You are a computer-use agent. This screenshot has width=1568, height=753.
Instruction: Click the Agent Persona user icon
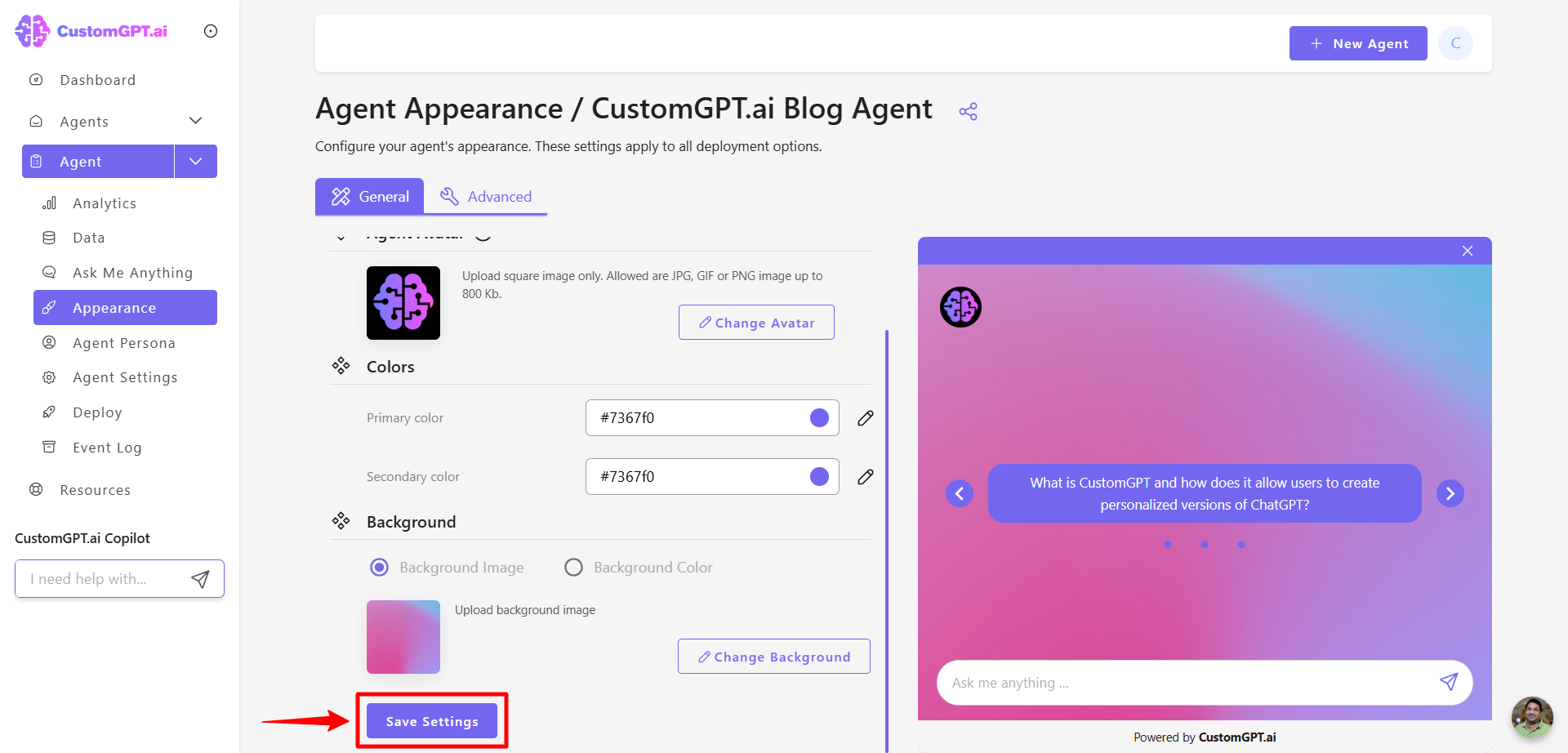[x=49, y=343]
